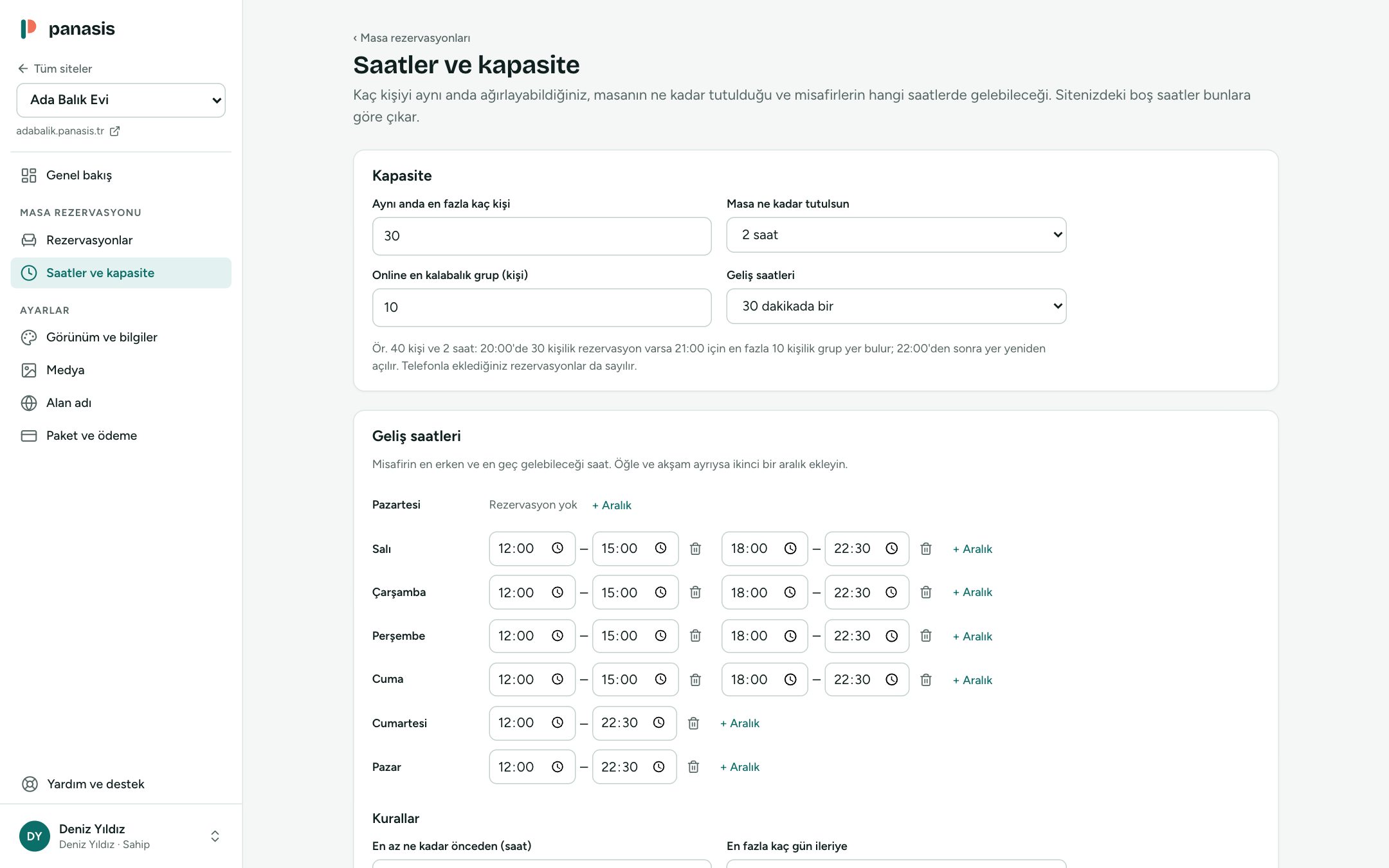Open clock picker in Cuma 18:00 field
Screen dimensions: 1389x868
pyautogui.click(x=790, y=680)
